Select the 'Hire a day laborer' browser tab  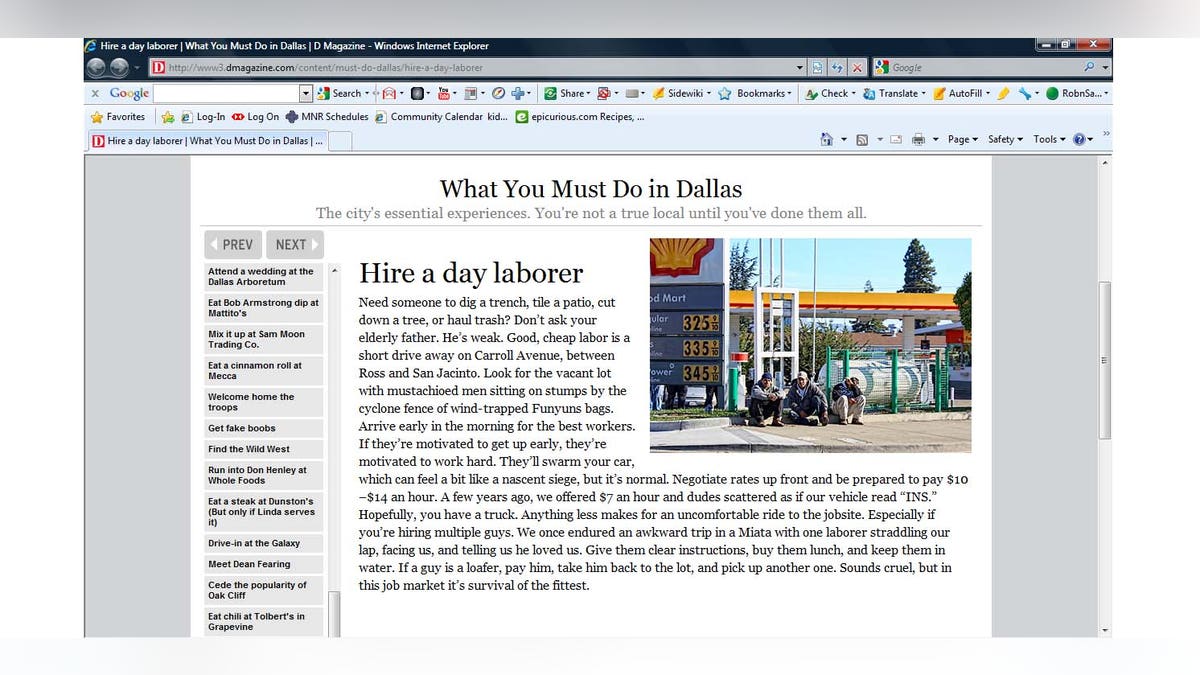tap(207, 141)
